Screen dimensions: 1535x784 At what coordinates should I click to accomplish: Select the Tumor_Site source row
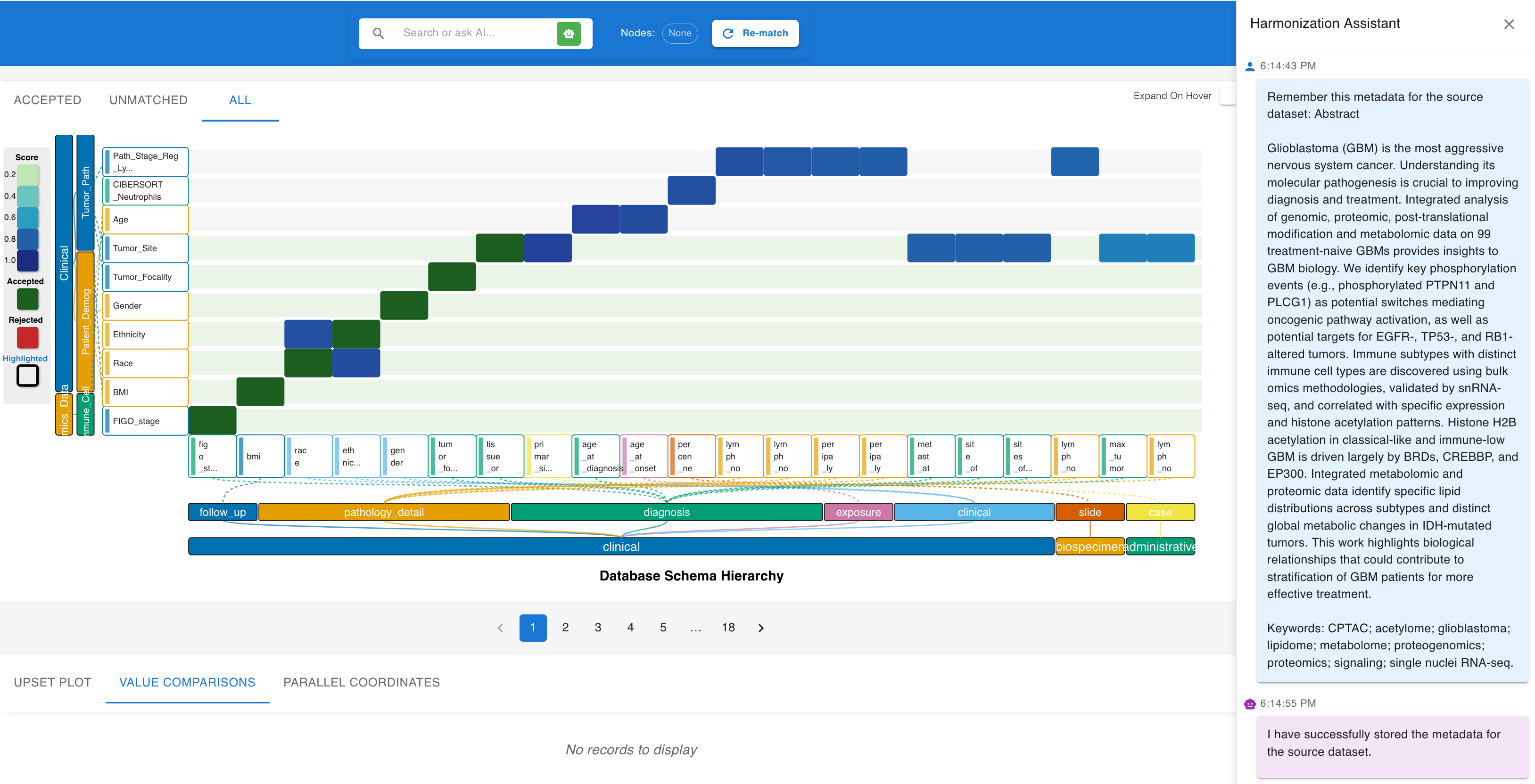tap(145, 248)
